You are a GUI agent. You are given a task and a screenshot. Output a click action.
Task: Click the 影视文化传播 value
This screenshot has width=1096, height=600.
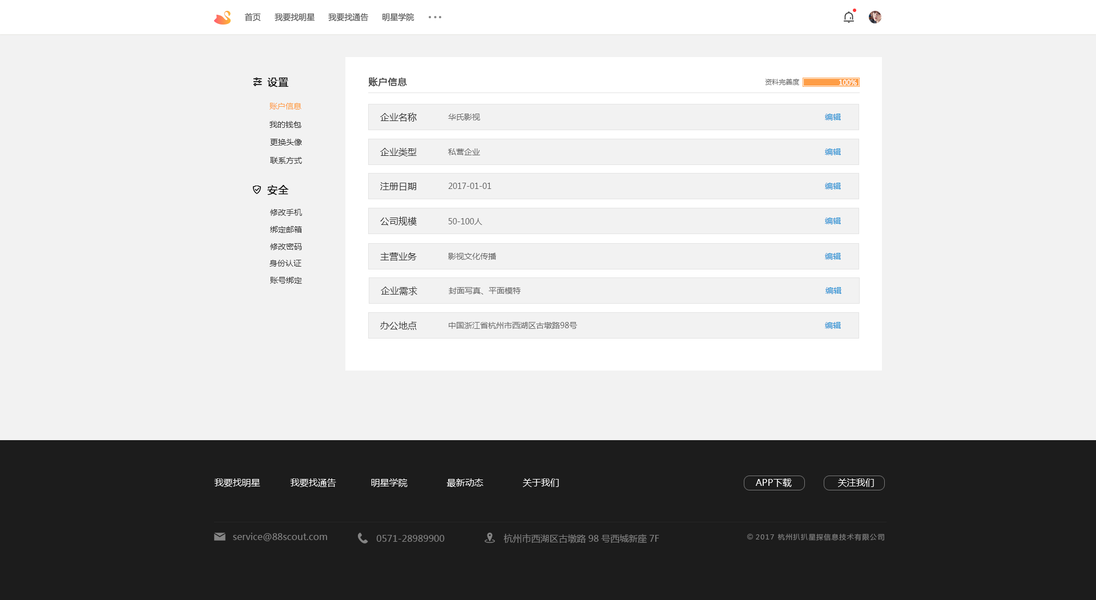pos(472,256)
